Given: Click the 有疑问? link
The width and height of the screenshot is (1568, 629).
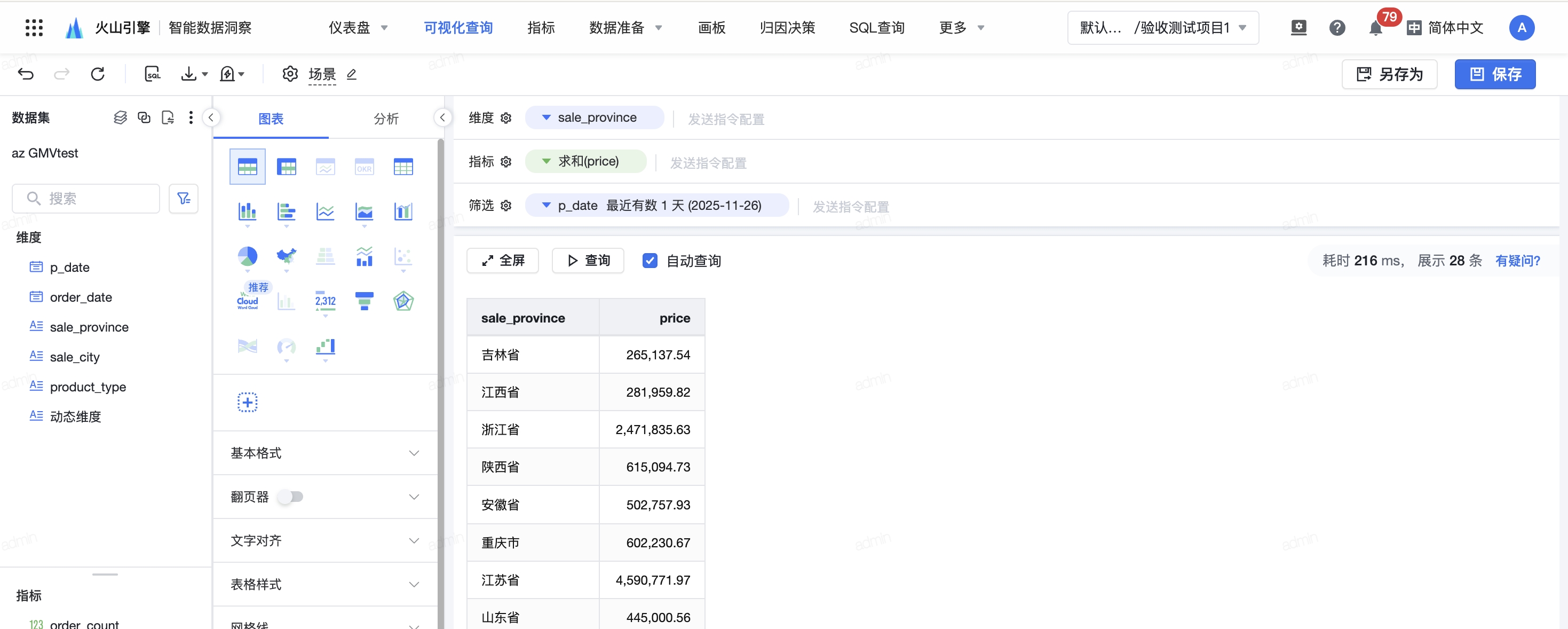Looking at the screenshot, I should point(1517,261).
